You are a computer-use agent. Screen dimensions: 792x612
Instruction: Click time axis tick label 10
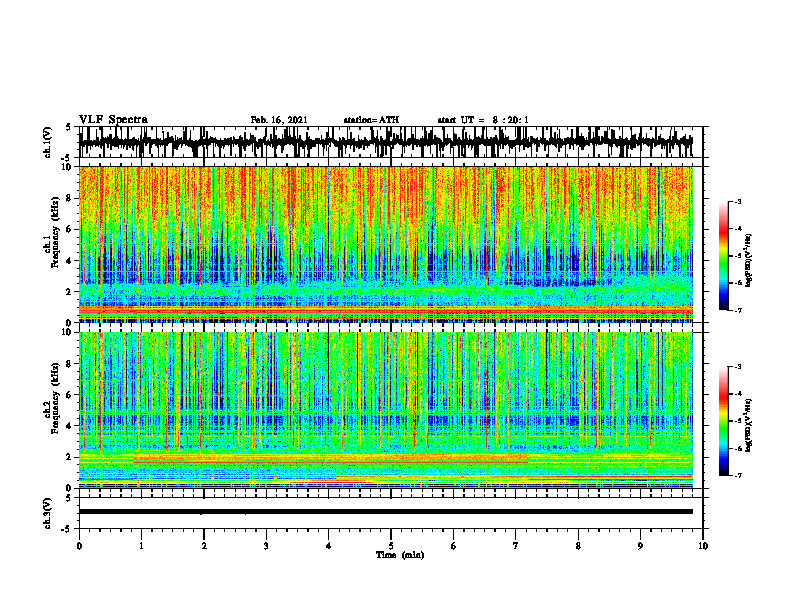click(703, 546)
